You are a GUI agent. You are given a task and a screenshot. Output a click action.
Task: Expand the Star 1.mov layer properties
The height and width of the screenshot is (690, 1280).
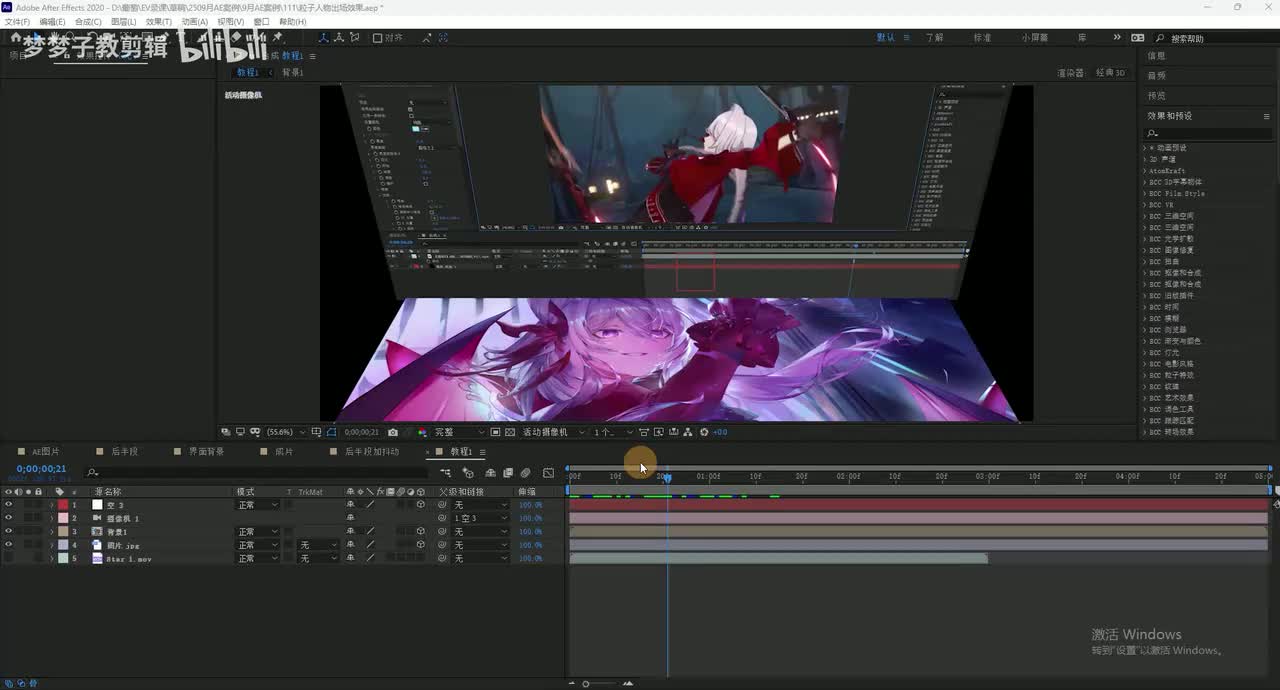tap(52, 558)
